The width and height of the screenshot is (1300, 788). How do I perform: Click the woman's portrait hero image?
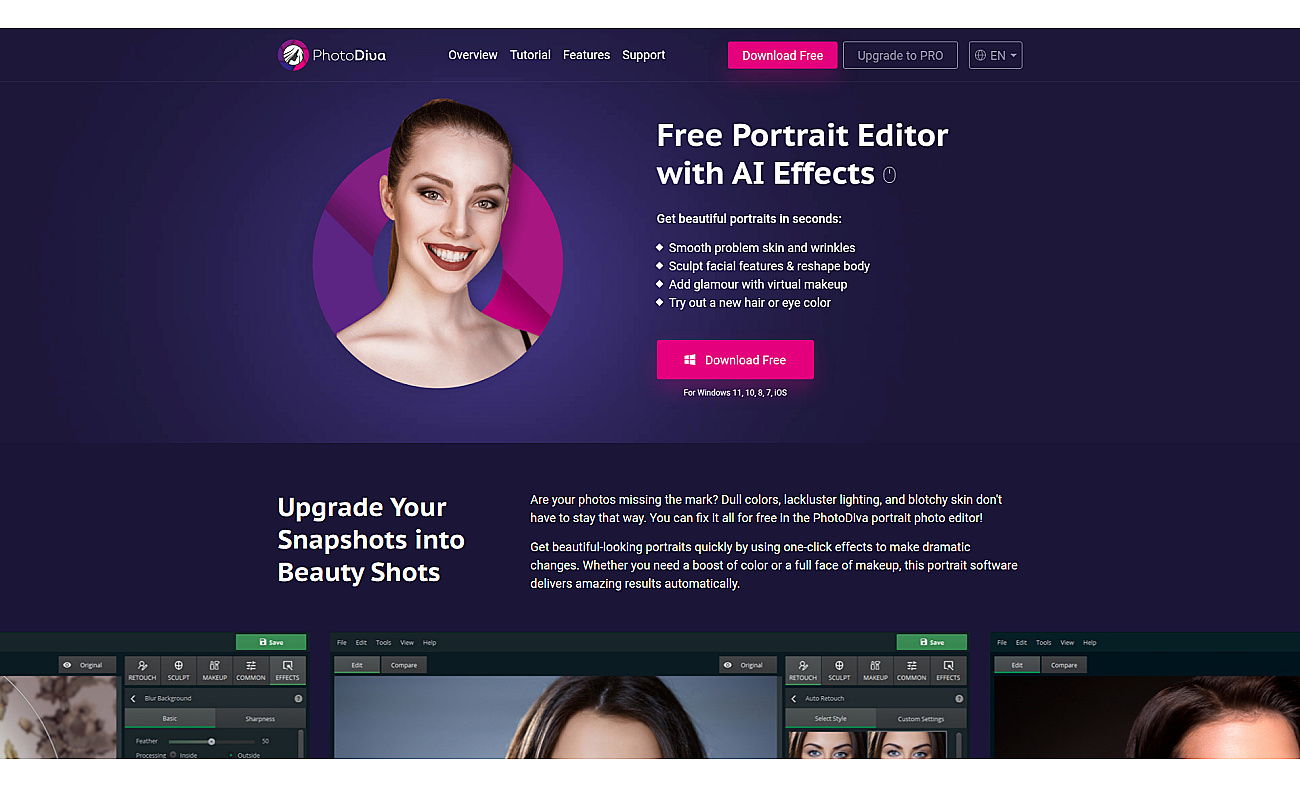pos(437,245)
